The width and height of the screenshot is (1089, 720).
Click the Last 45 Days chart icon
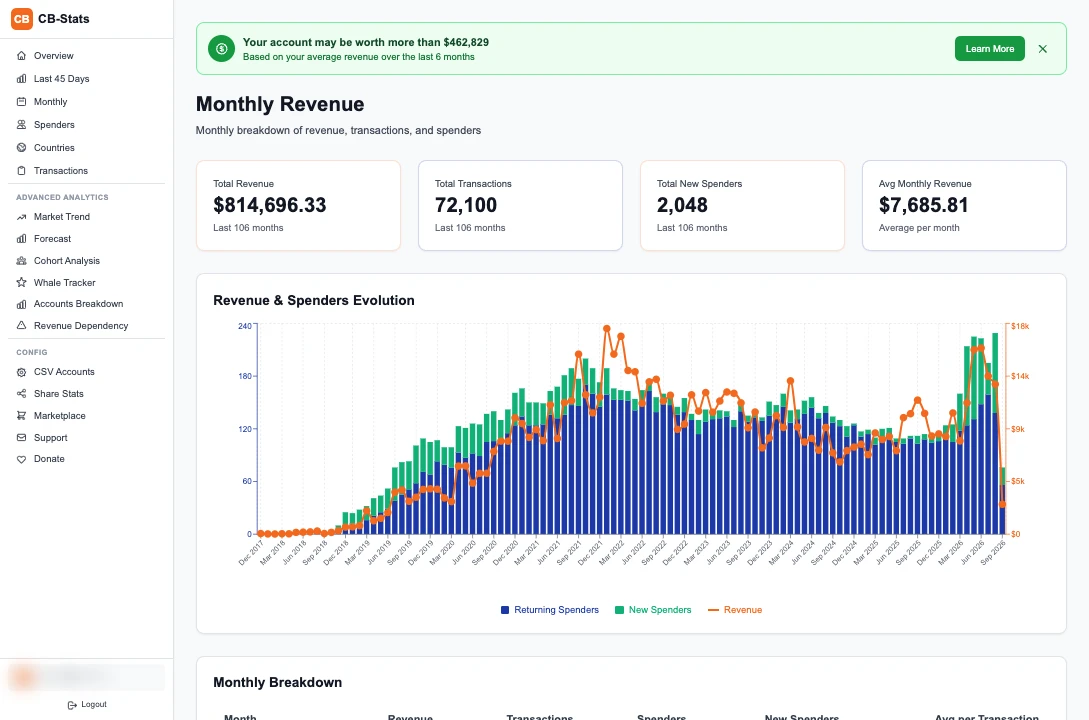pos(22,78)
